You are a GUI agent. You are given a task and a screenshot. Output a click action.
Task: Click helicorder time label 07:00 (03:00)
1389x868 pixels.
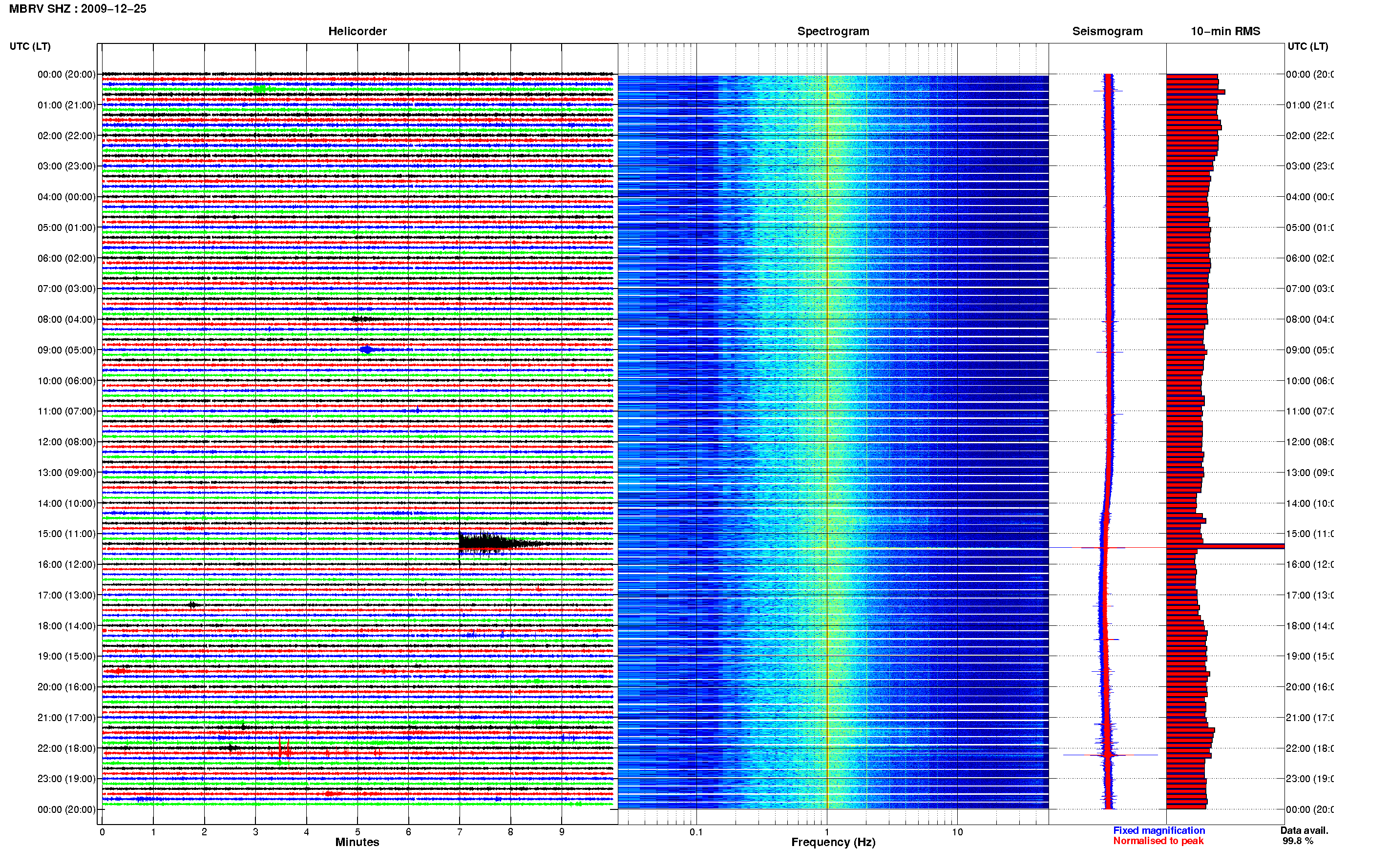tap(66, 289)
